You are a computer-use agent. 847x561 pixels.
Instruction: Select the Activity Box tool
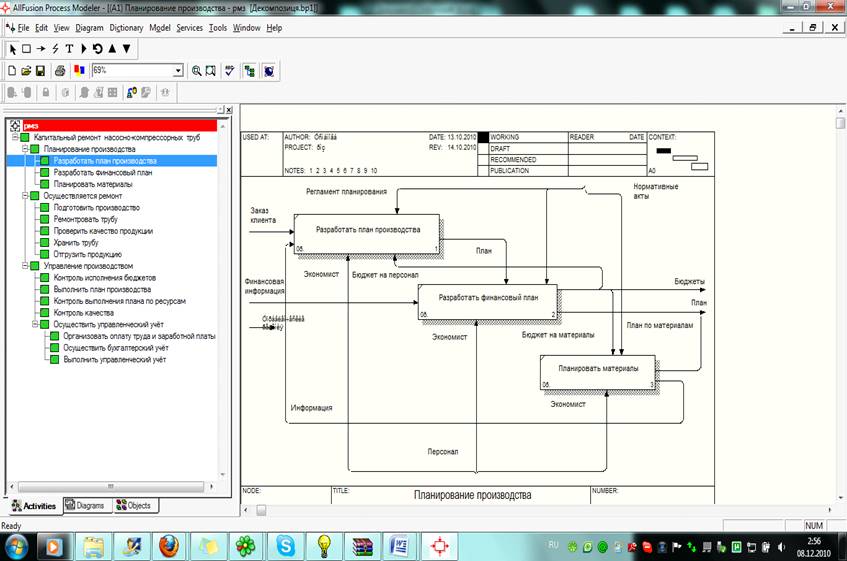click(27, 48)
